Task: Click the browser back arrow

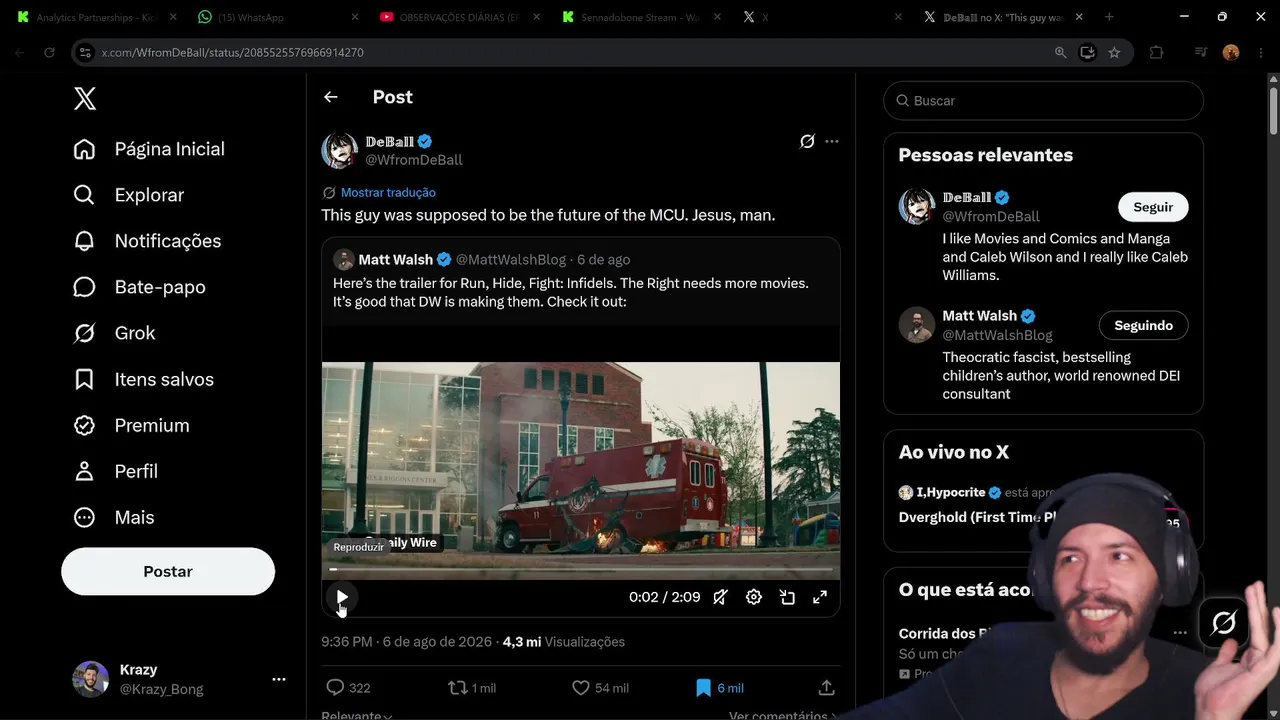Action: tap(19, 53)
